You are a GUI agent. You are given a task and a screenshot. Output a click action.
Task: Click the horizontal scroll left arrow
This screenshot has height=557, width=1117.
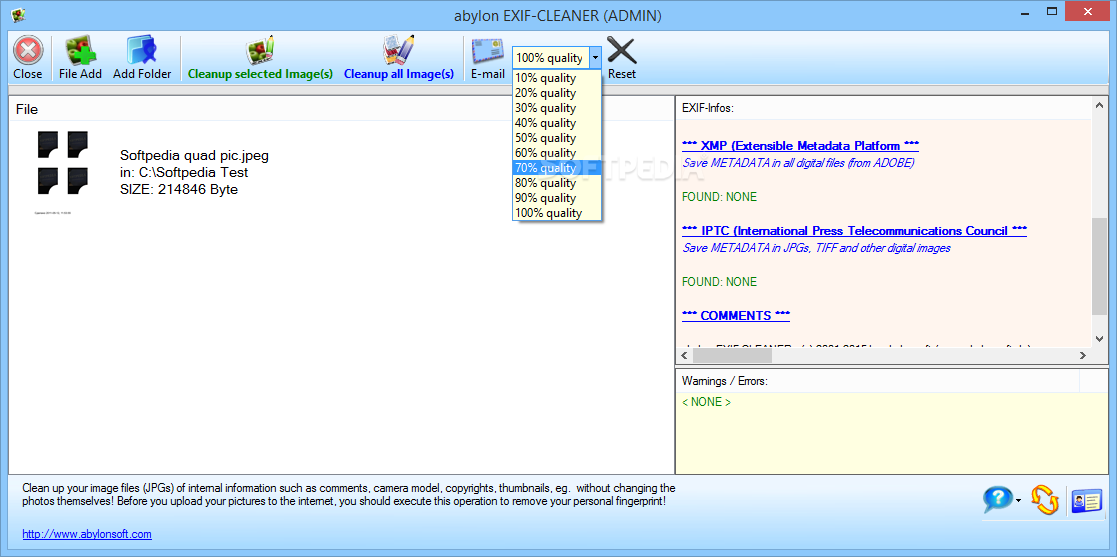click(685, 355)
